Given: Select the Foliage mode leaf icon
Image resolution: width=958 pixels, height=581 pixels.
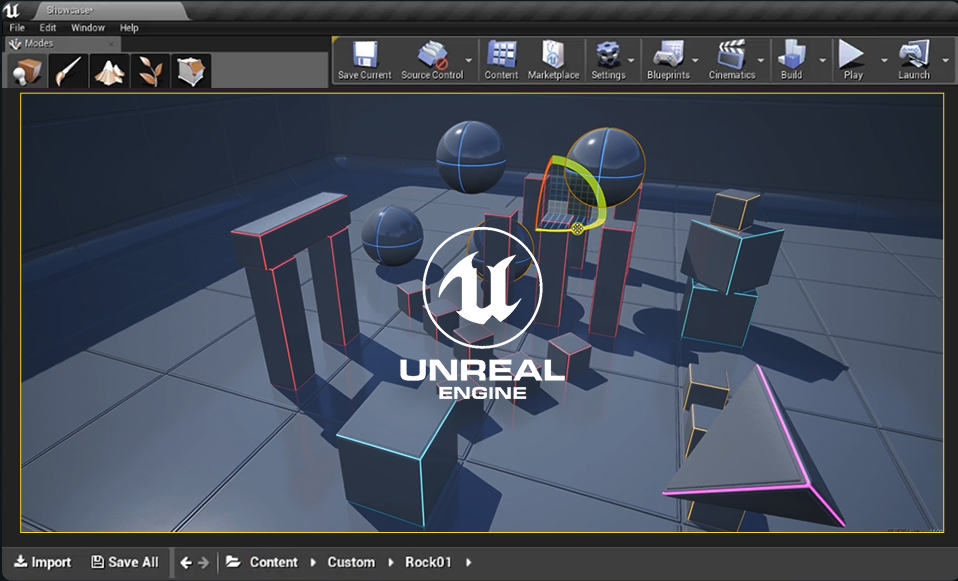Looking at the screenshot, I should (150, 70).
